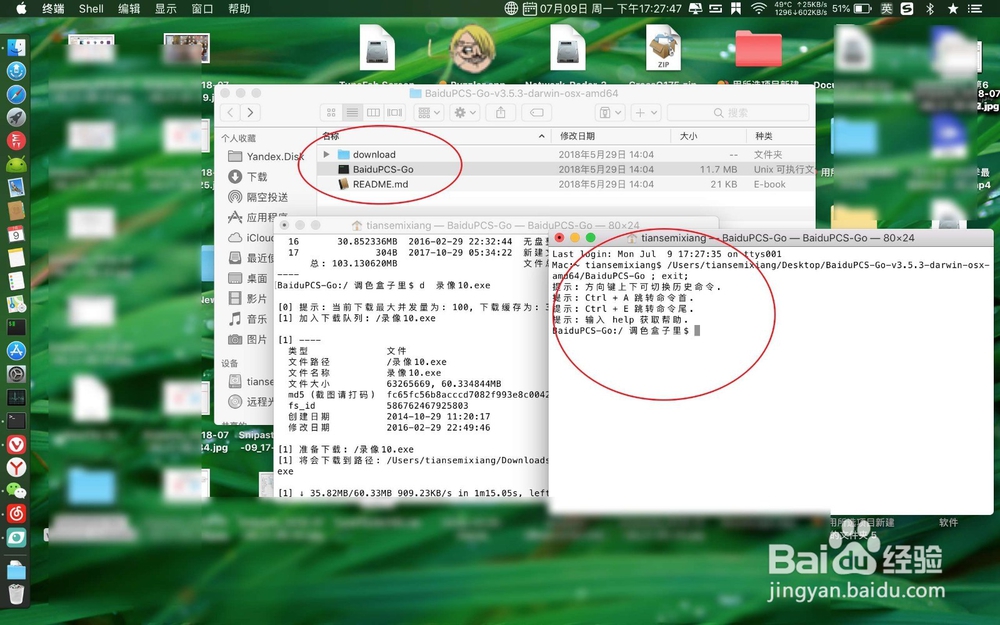Open 图片 in Finder sidebar
1000x625 pixels.
[x=249, y=339]
